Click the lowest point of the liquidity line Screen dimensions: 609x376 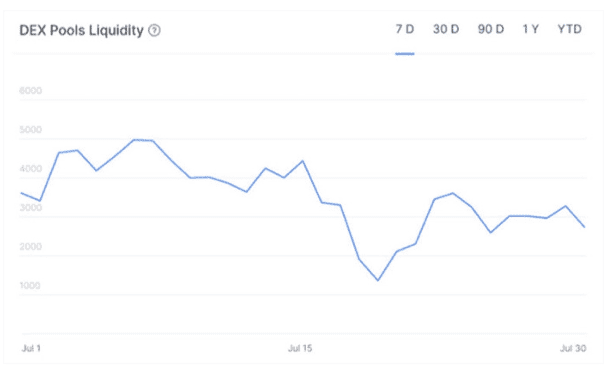point(378,280)
